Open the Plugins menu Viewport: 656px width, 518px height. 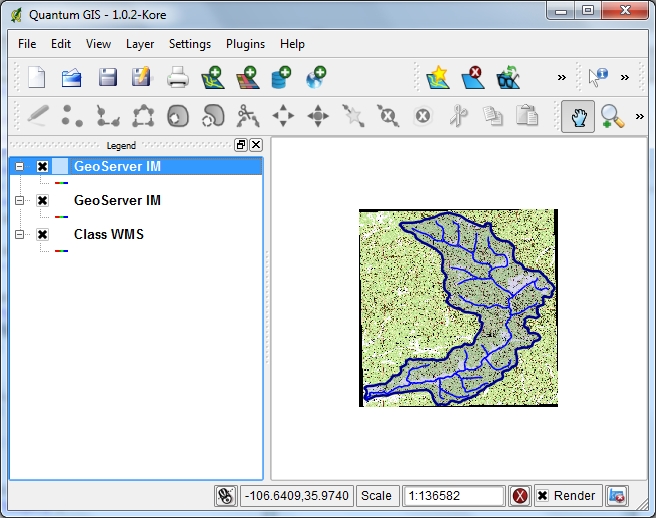(245, 44)
